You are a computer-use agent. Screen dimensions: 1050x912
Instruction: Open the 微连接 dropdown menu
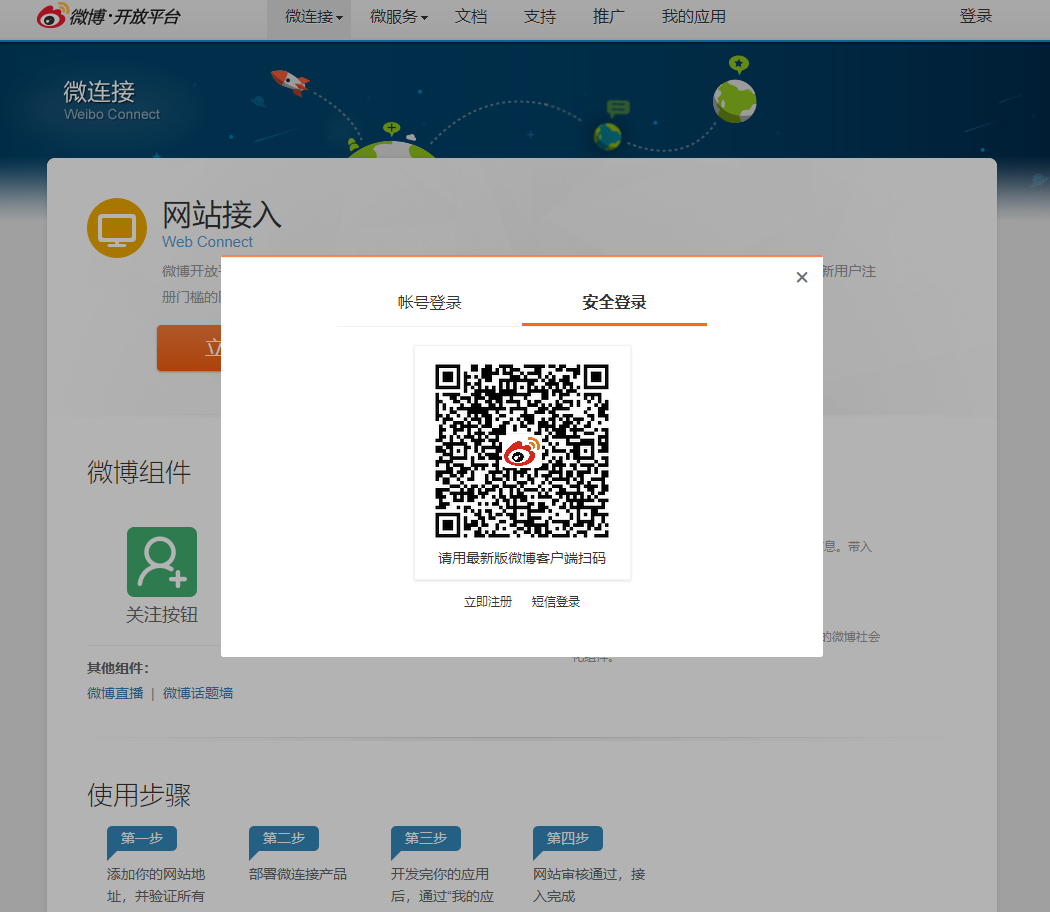pos(313,17)
